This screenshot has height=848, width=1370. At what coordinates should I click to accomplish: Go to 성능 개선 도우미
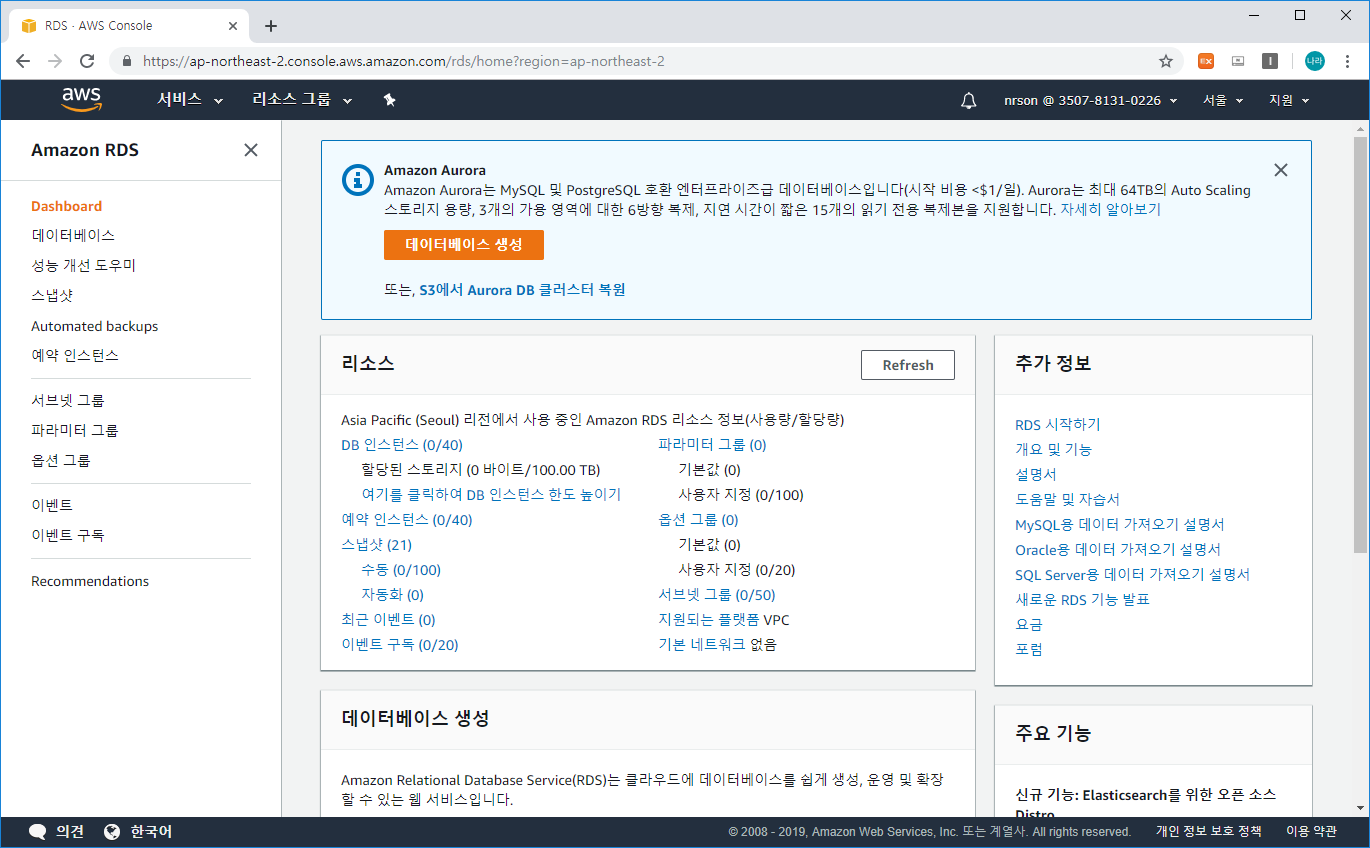pos(83,265)
